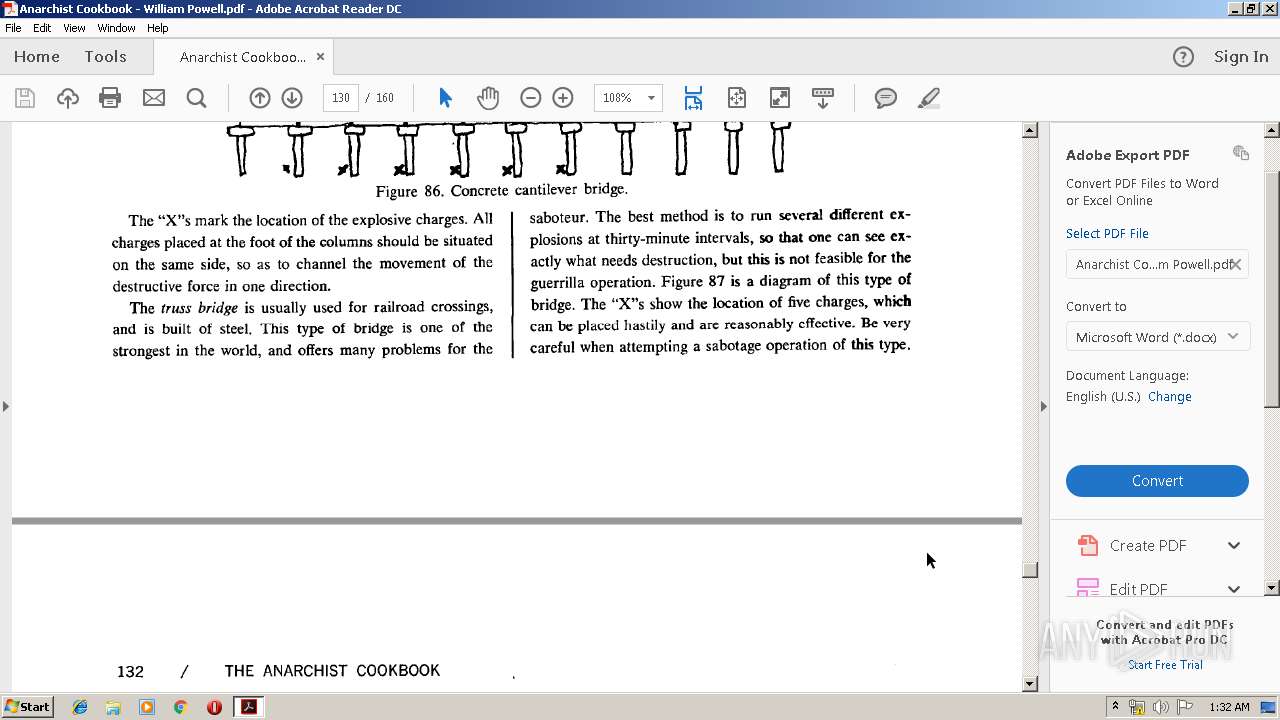Image resolution: width=1280 pixels, height=720 pixels.
Task: Activate the Hand pan tool
Action: tap(488, 98)
